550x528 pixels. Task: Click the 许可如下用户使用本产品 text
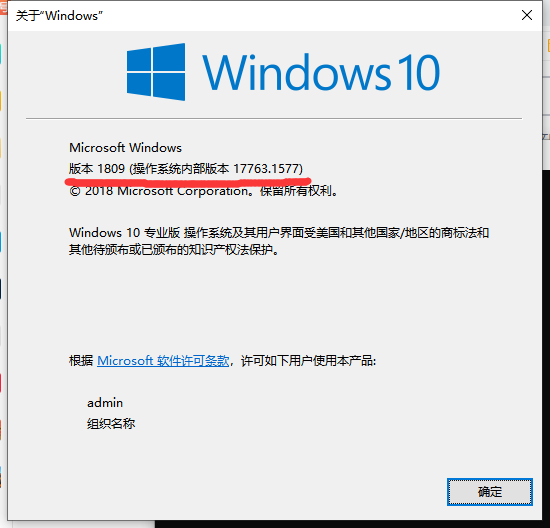tap(308, 361)
